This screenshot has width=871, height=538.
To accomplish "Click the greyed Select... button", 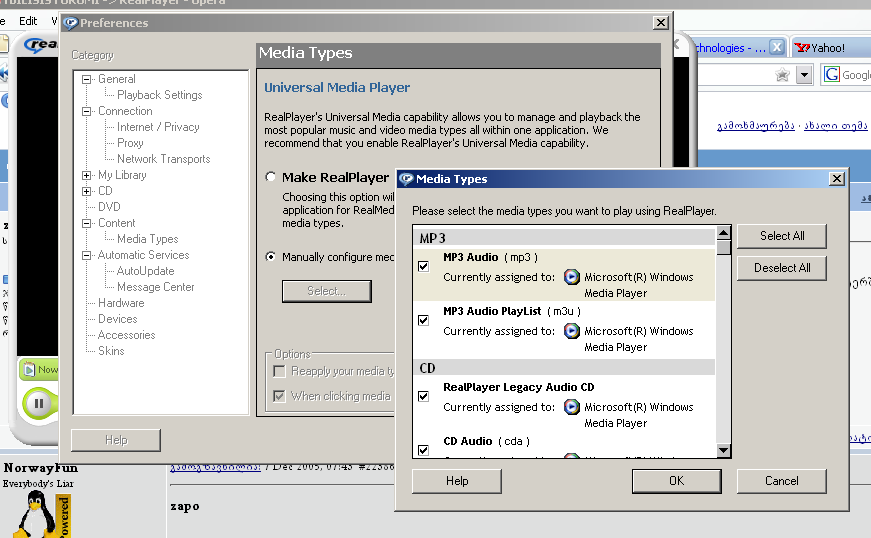I will point(327,291).
